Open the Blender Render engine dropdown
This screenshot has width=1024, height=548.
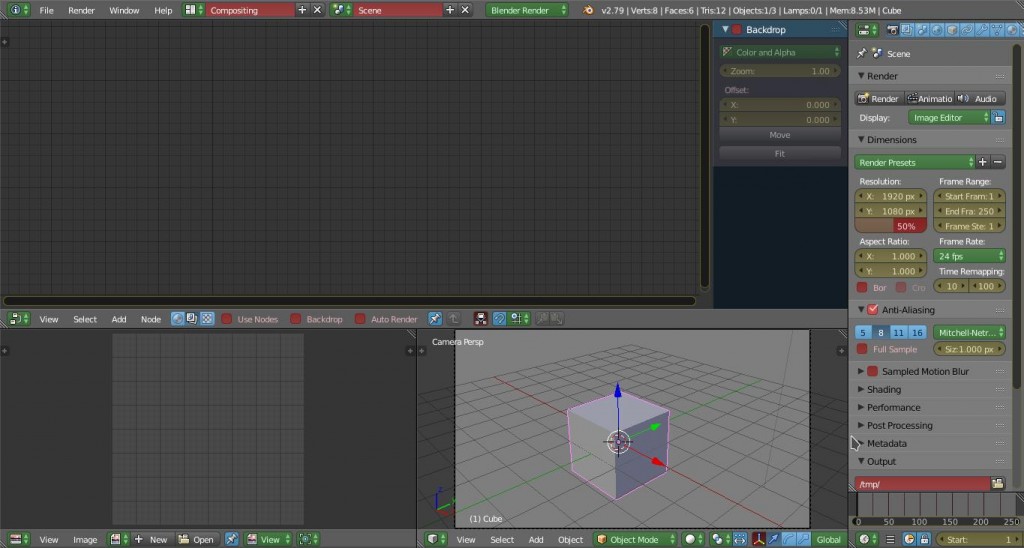[x=527, y=10]
